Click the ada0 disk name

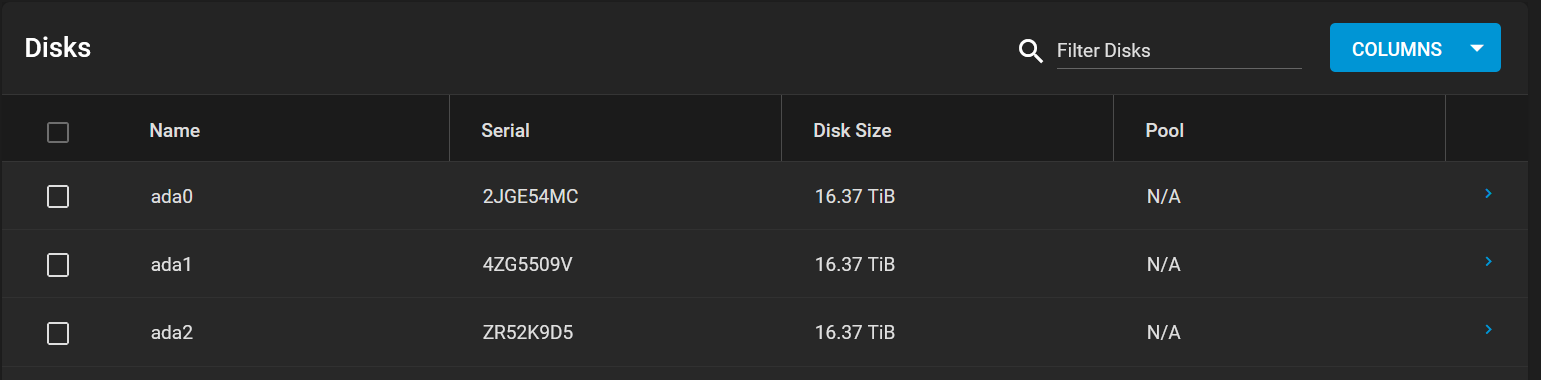click(171, 197)
